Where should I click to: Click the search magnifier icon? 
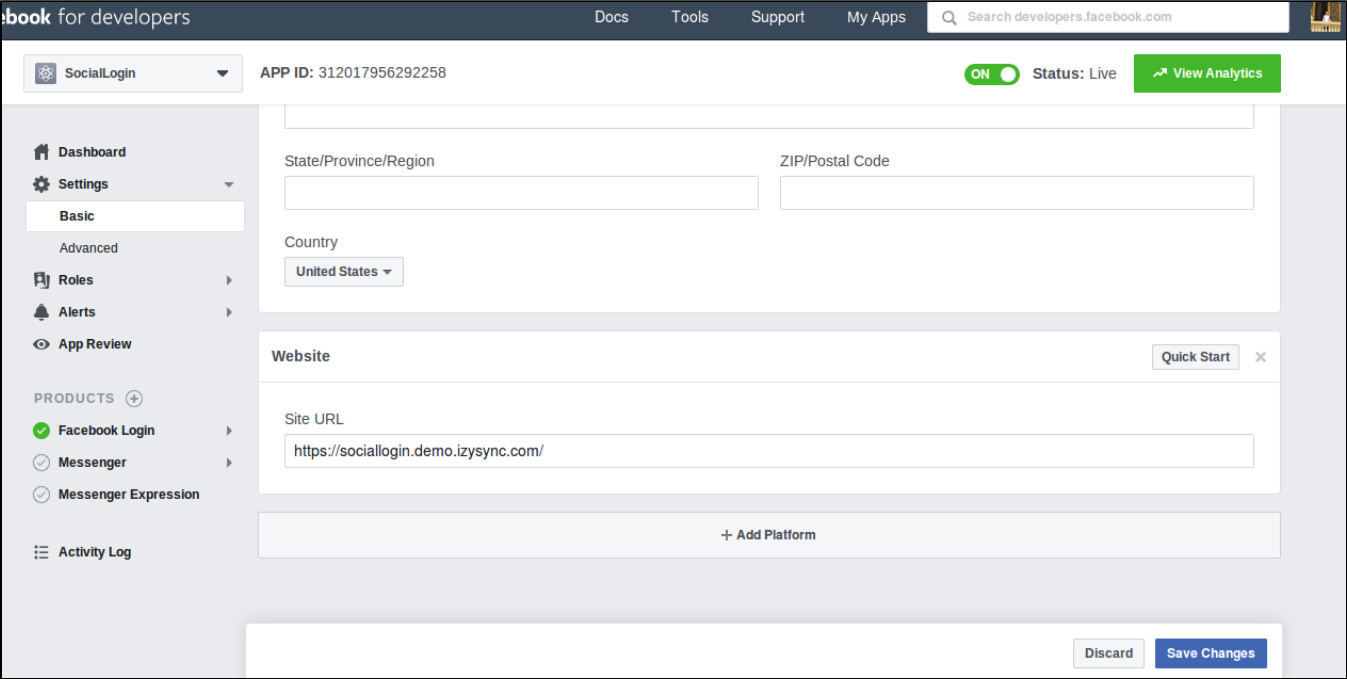point(949,17)
